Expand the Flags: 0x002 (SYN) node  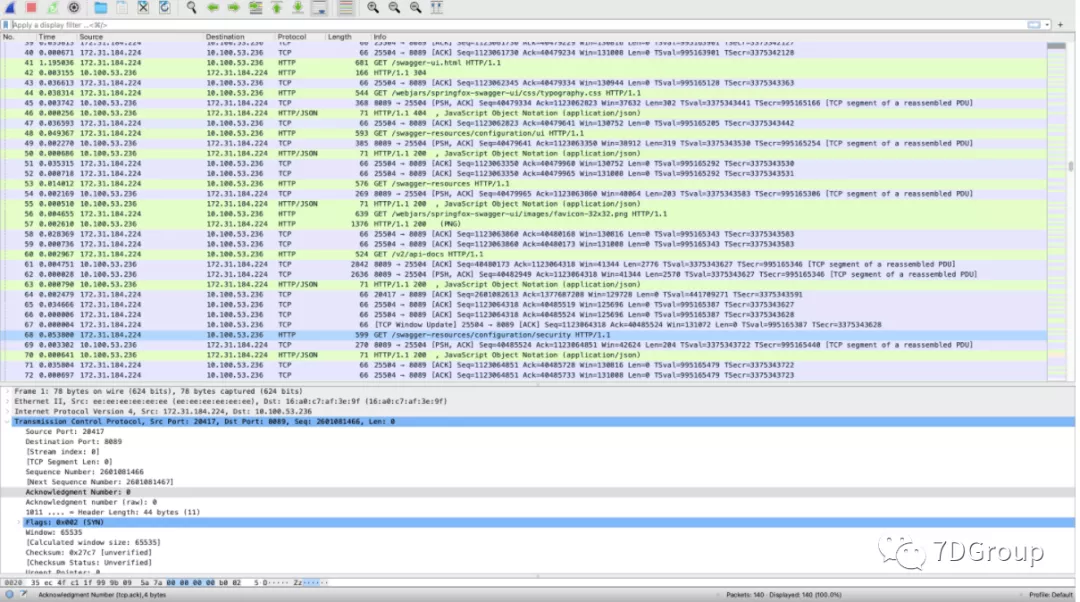19,522
